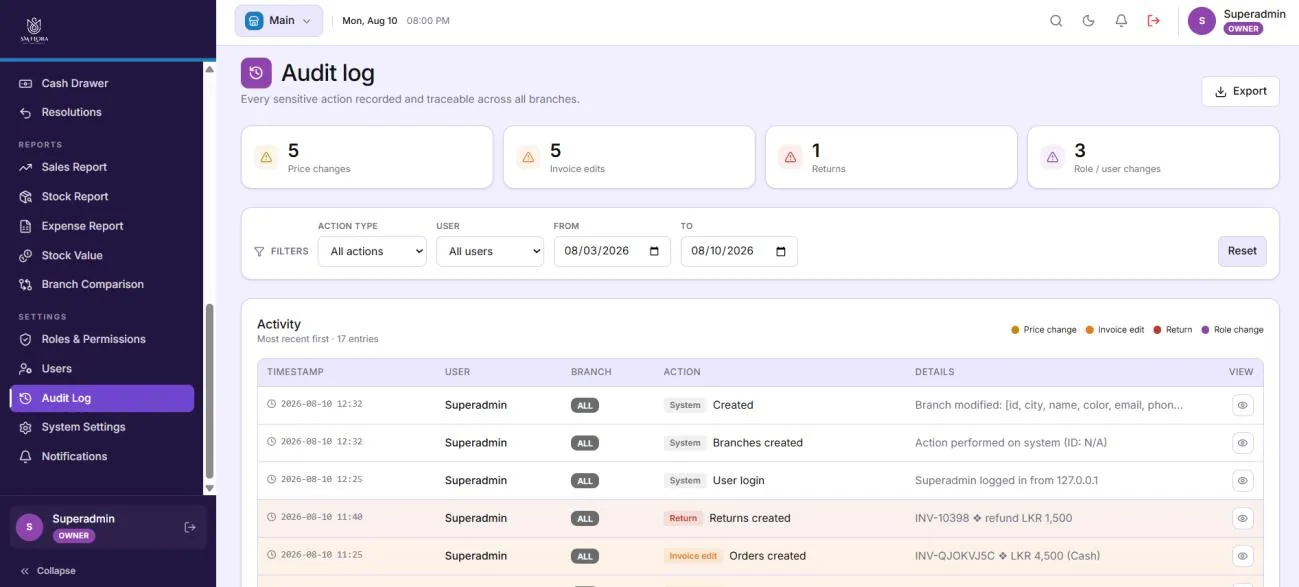1299x587 pixels.
Task: View details of Returns created entry
Action: tap(1242, 518)
